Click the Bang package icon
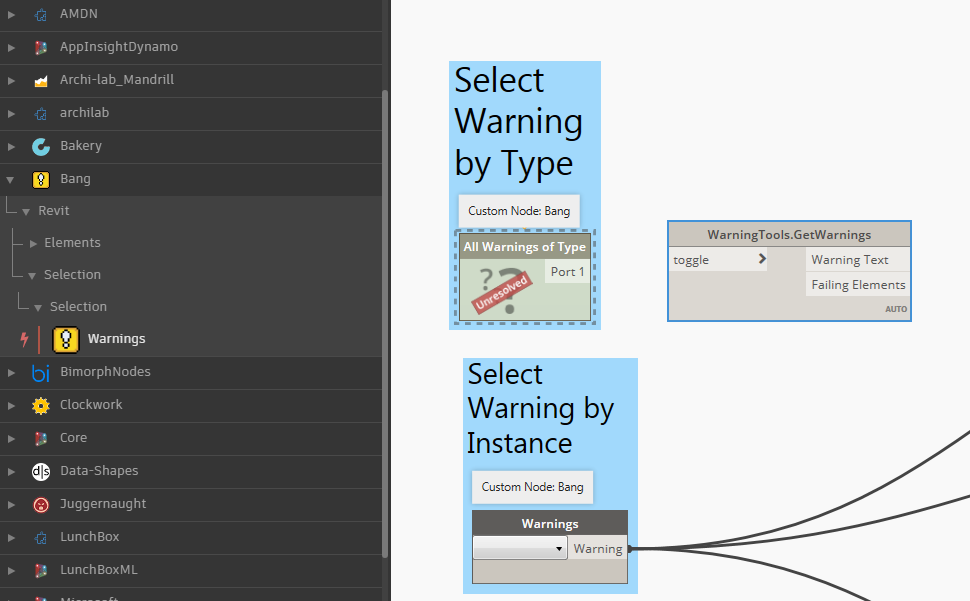This screenshot has height=601, width=970. 41,179
